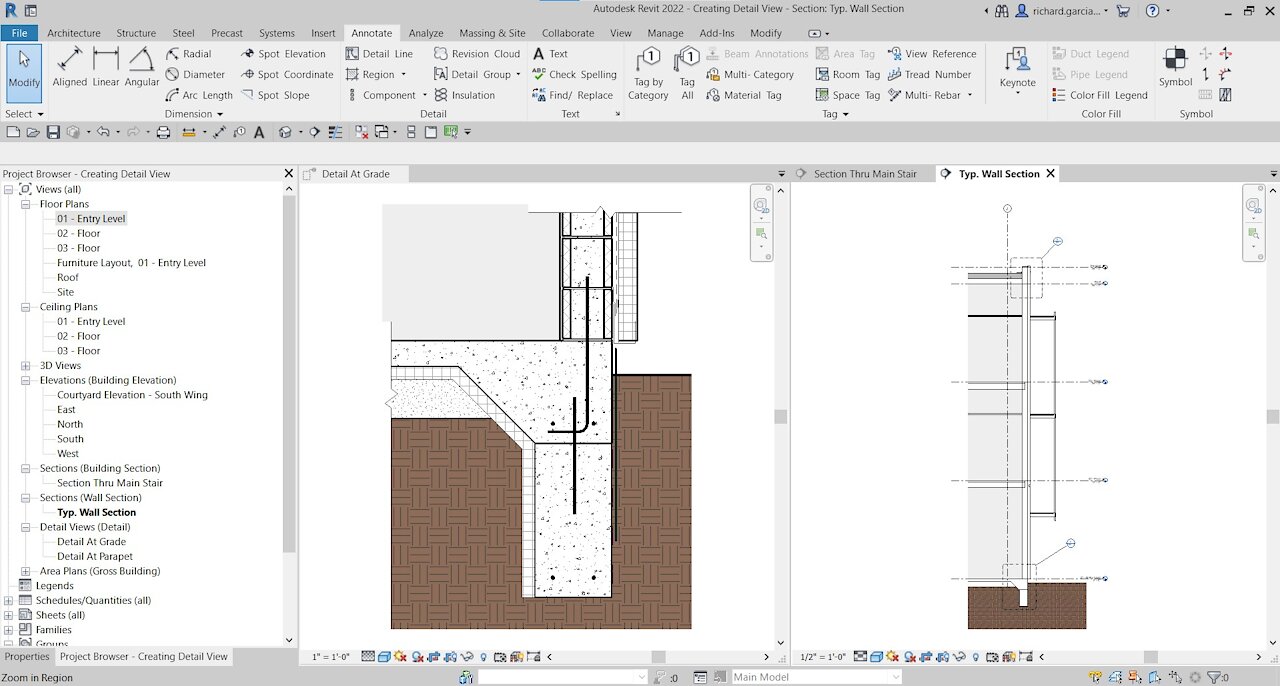The height and width of the screenshot is (686, 1280).
Task: Click the Spot Slope tool
Action: 275,95
